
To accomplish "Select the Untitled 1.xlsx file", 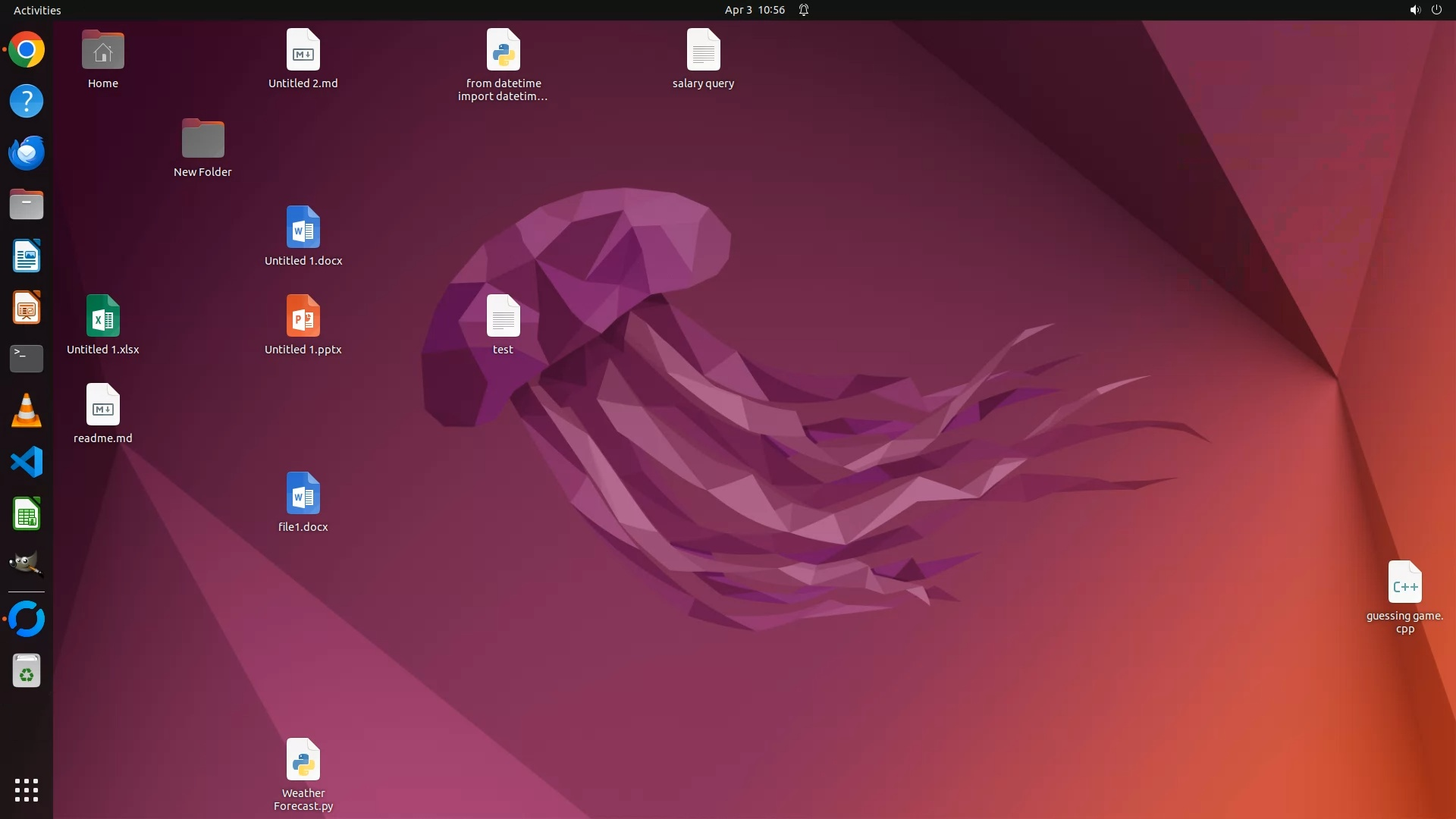I will (x=103, y=316).
